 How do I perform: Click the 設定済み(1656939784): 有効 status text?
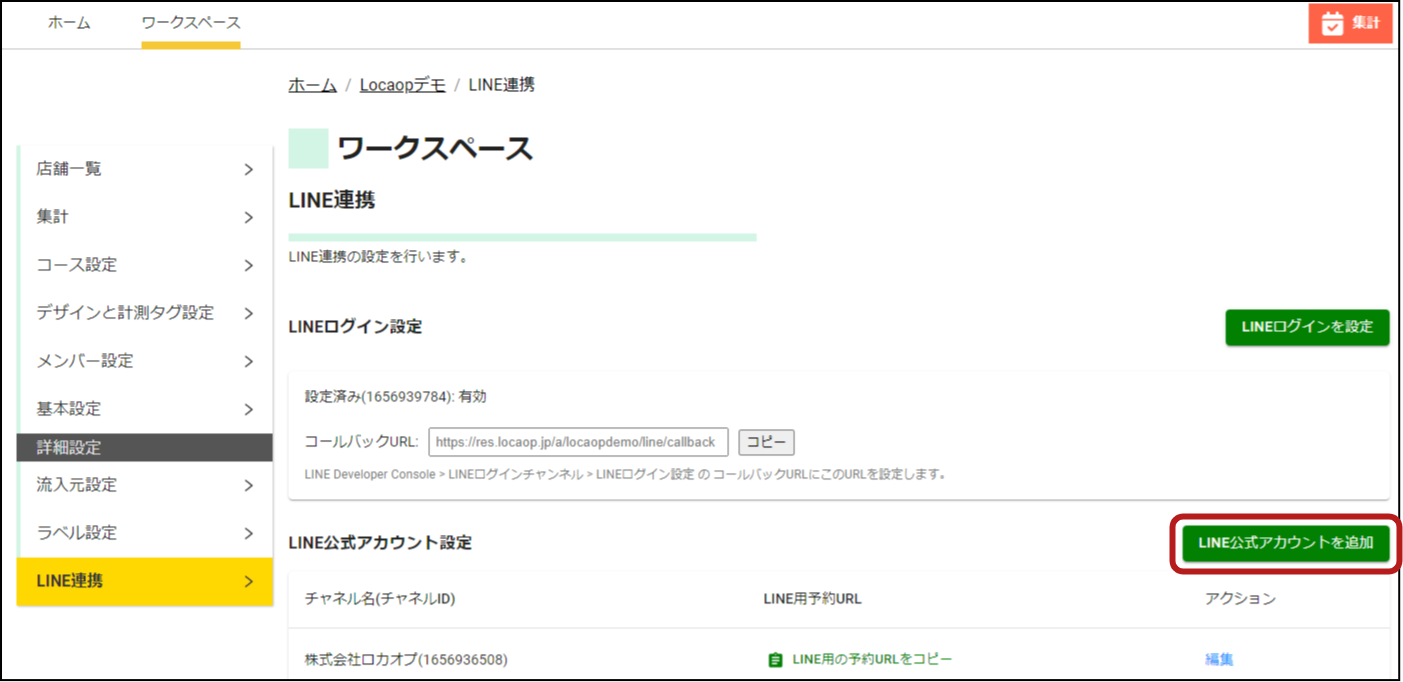coord(396,397)
